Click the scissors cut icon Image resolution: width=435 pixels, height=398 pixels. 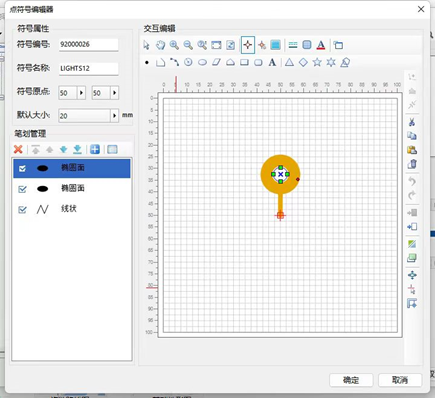(412, 122)
